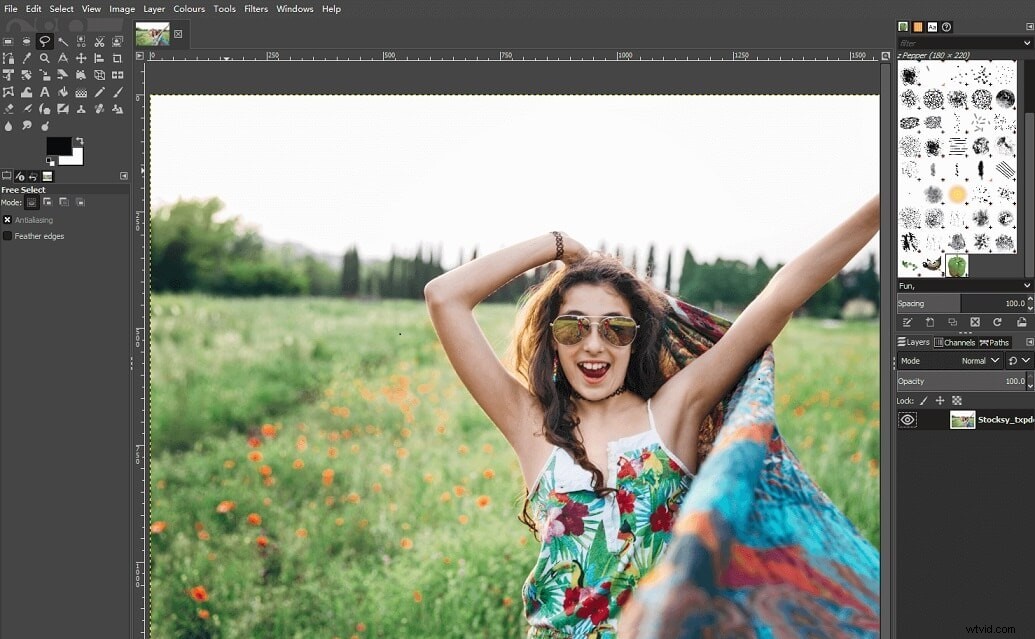This screenshot has height=639, width=1035.
Task: Select the Clone tool
Action: click(x=81, y=108)
